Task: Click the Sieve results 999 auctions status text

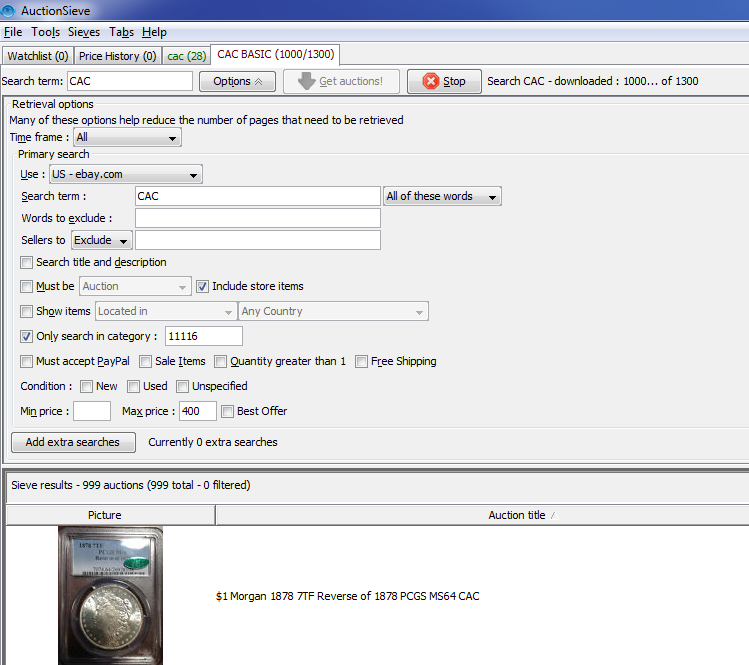Action: click(131, 485)
